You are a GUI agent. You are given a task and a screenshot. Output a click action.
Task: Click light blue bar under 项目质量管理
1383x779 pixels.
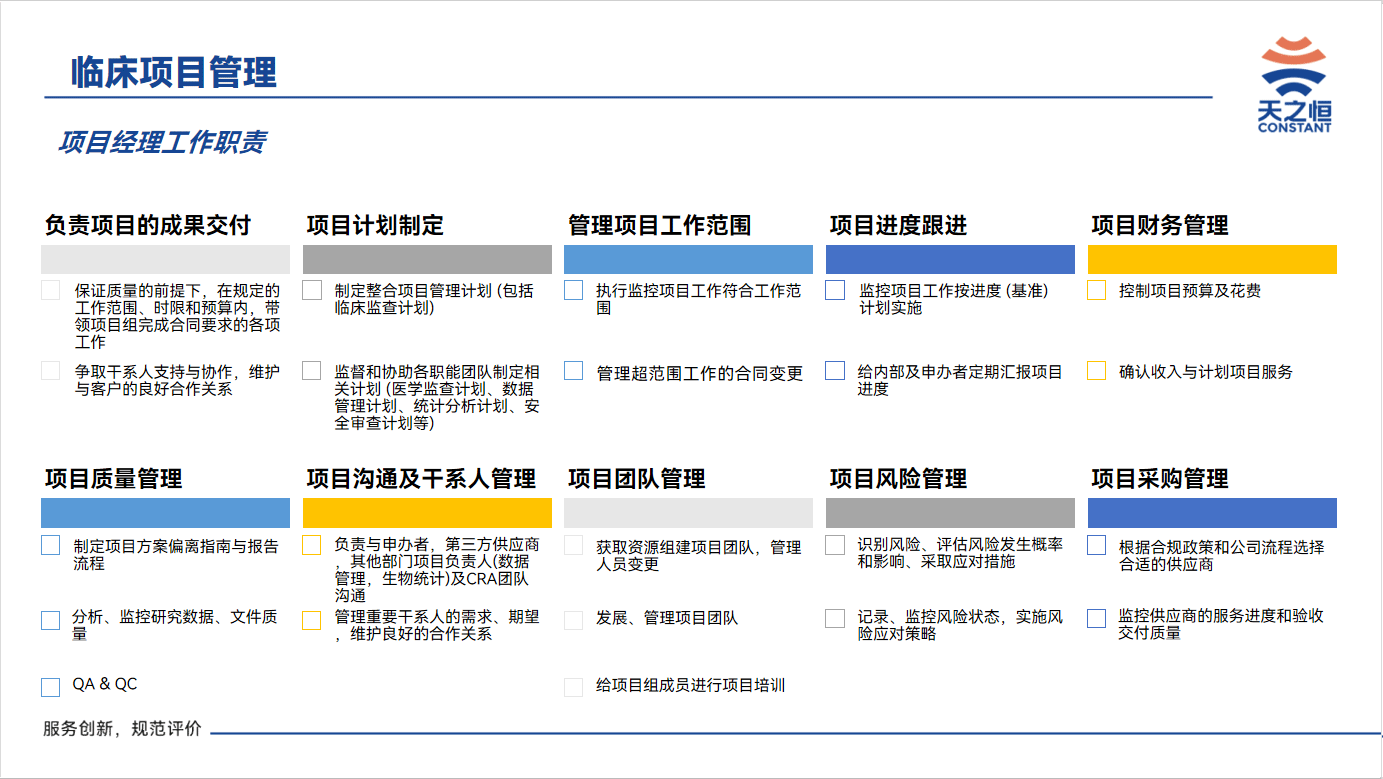(165, 513)
